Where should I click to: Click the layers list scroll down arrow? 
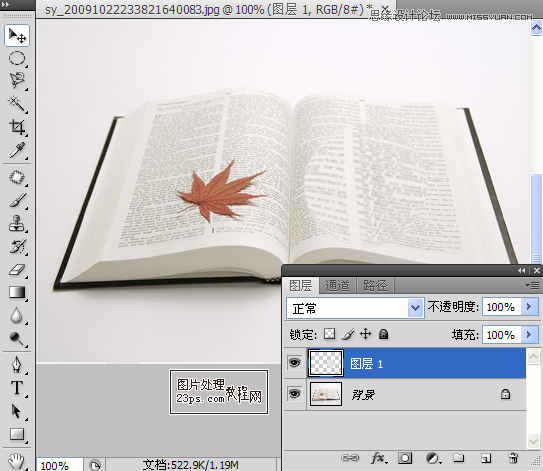click(533, 442)
